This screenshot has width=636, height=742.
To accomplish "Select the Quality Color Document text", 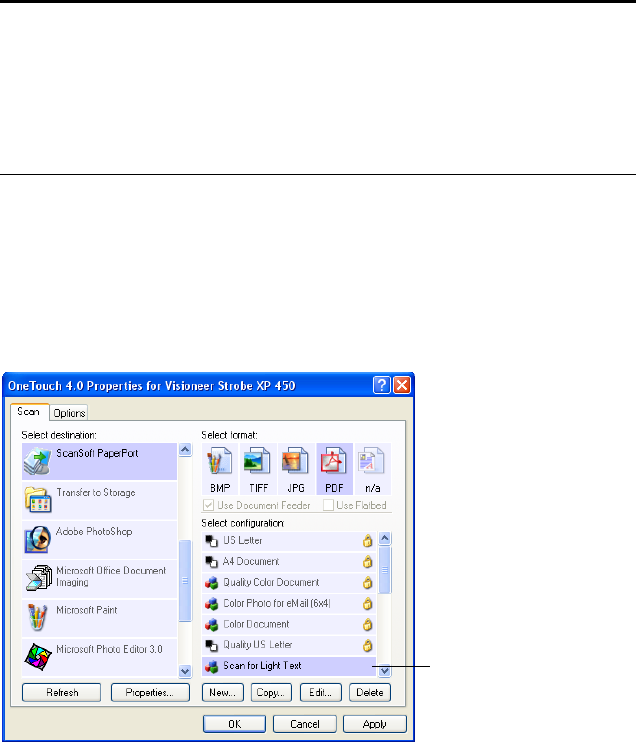I will tap(271, 583).
